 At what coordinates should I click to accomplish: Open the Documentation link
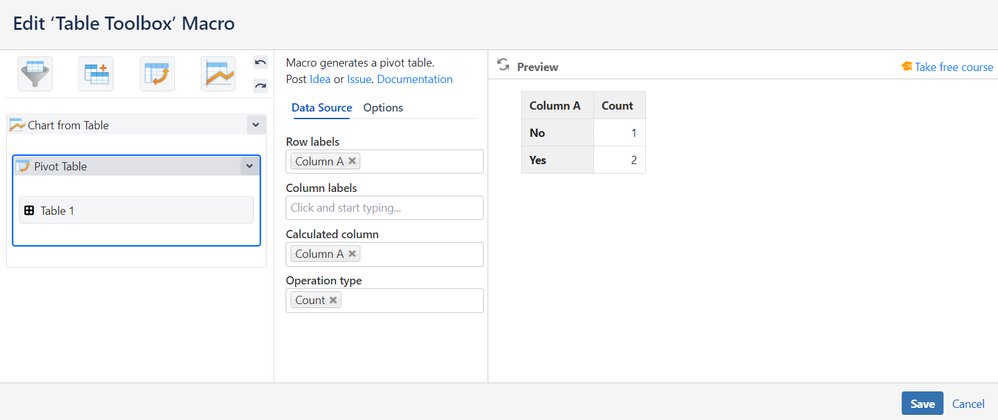pyautogui.click(x=414, y=79)
